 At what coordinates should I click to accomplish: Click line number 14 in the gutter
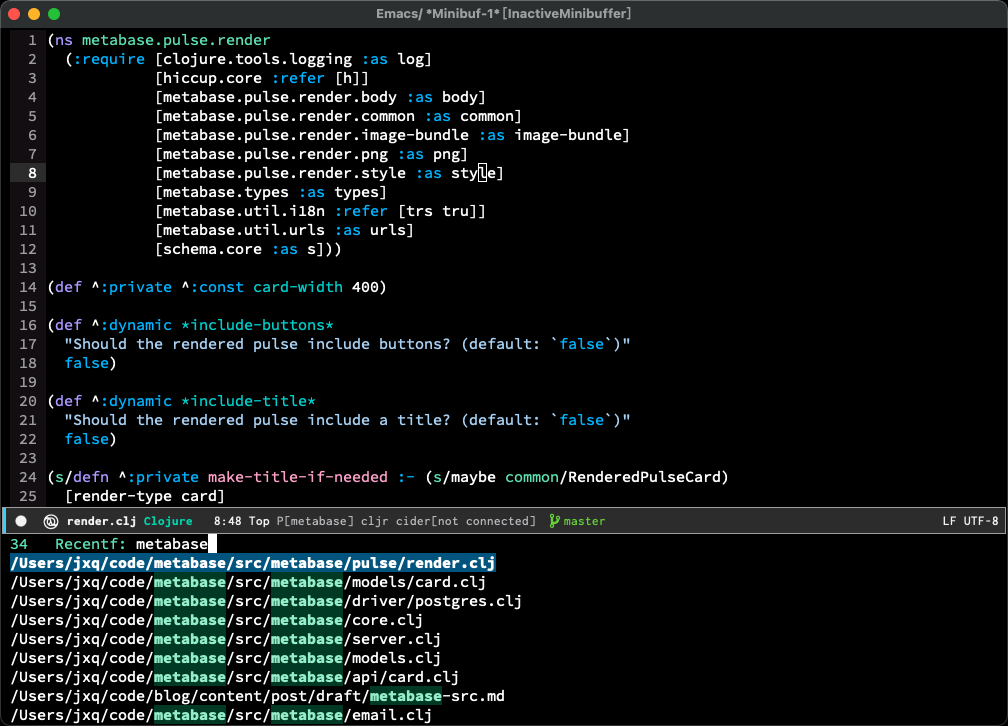tap(28, 287)
